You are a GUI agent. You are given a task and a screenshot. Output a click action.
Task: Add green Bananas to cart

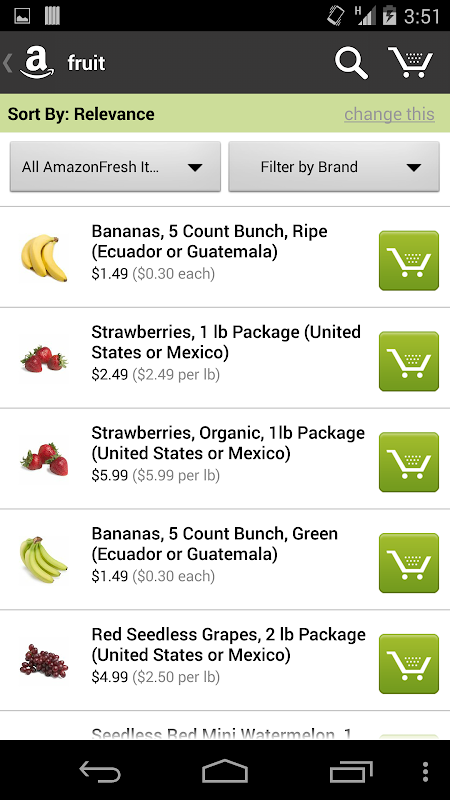pyautogui.click(x=409, y=563)
